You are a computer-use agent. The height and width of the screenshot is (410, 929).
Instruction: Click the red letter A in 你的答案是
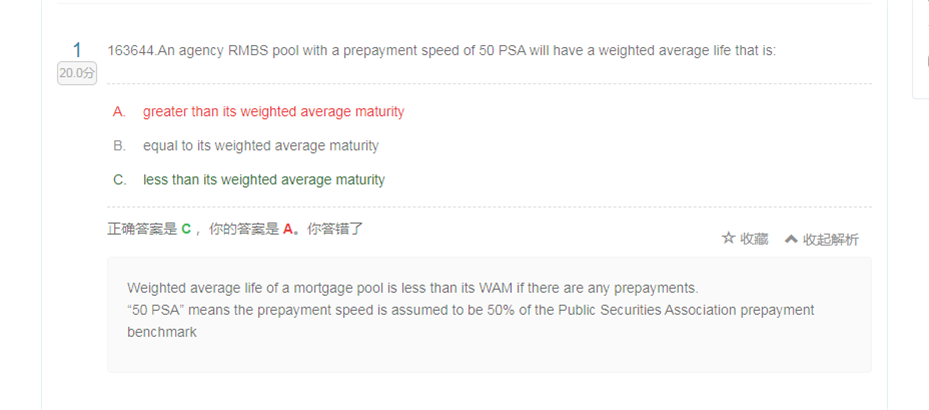click(288, 229)
